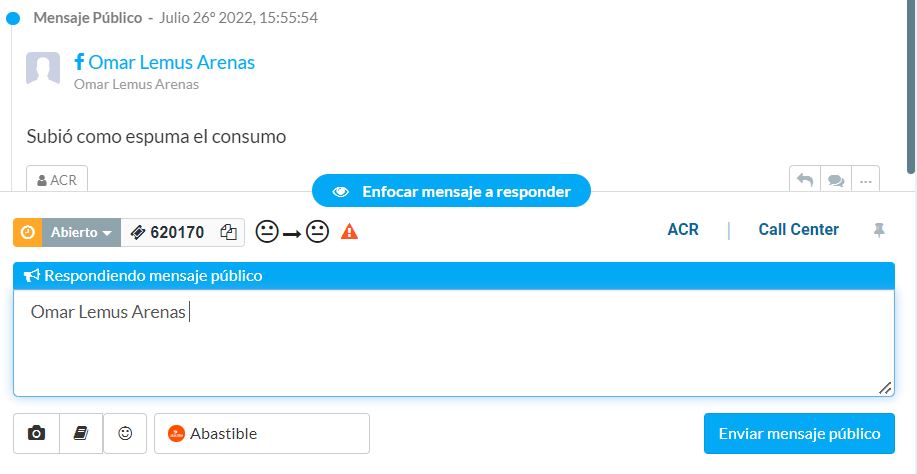Click Enviar mensaje público button
Image resolution: width=917 pixels, height=474 pixels.
pyautogui.click(x=799, y=434)
